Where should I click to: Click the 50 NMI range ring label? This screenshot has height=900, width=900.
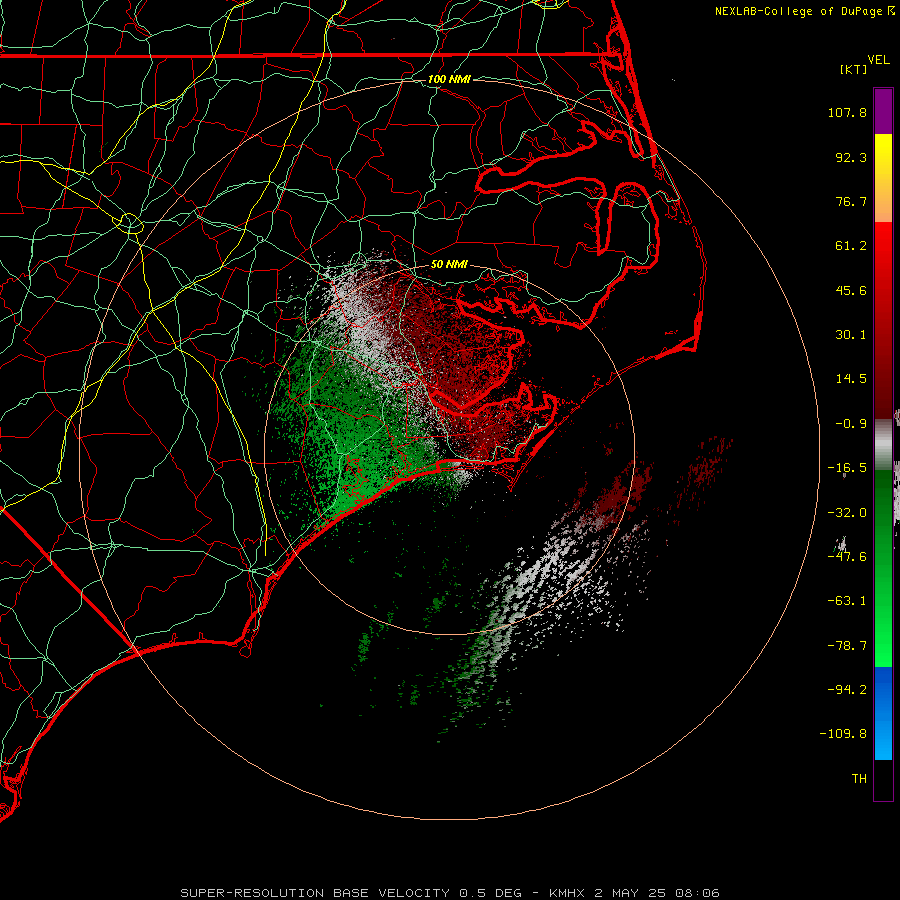pyautogui.click(x=449, y=265)
